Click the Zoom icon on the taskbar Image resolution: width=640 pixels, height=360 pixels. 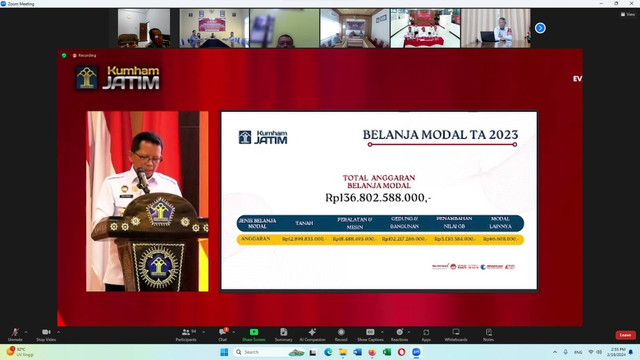pos(416,352)
